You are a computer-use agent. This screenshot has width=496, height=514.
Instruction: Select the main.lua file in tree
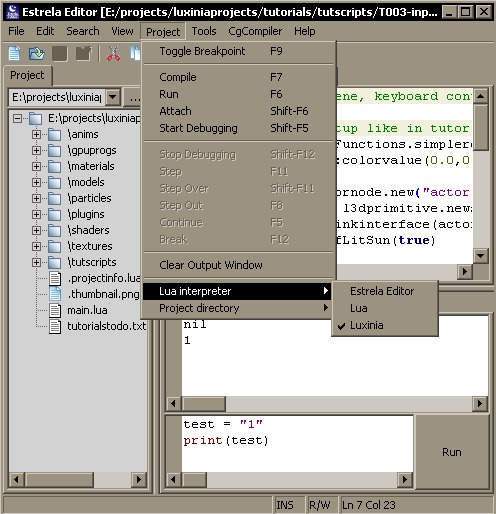[x=87, y=310]
